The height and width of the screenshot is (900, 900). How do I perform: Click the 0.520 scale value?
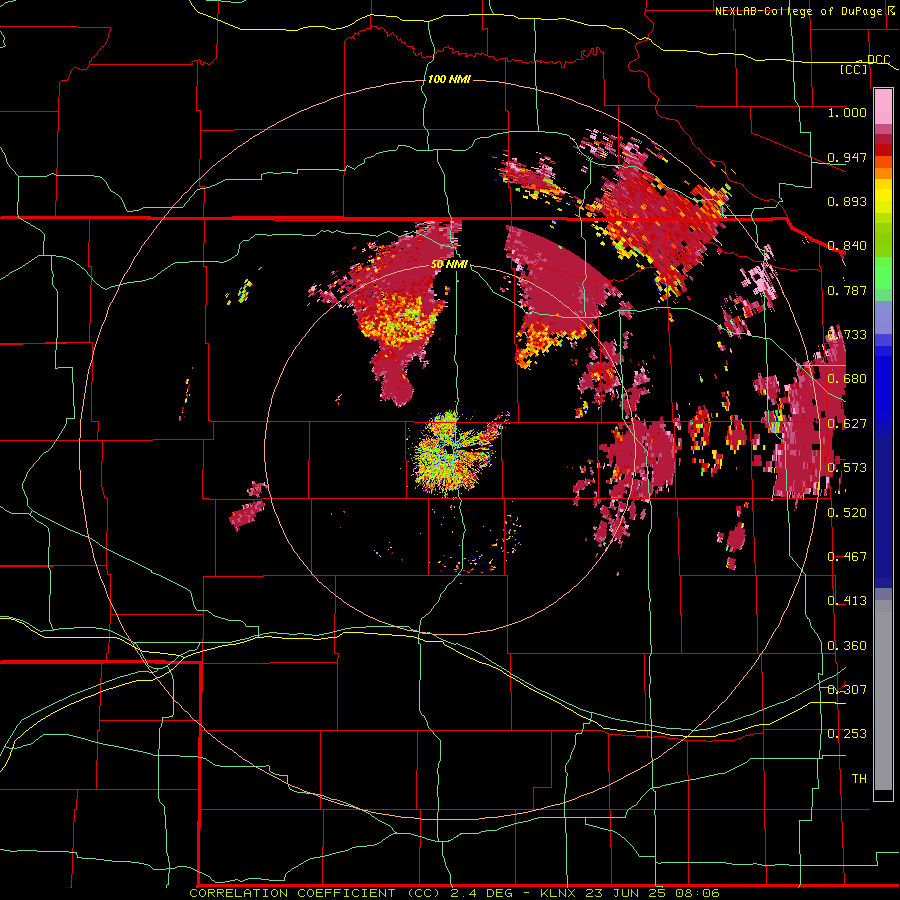[x=847, y=513]
